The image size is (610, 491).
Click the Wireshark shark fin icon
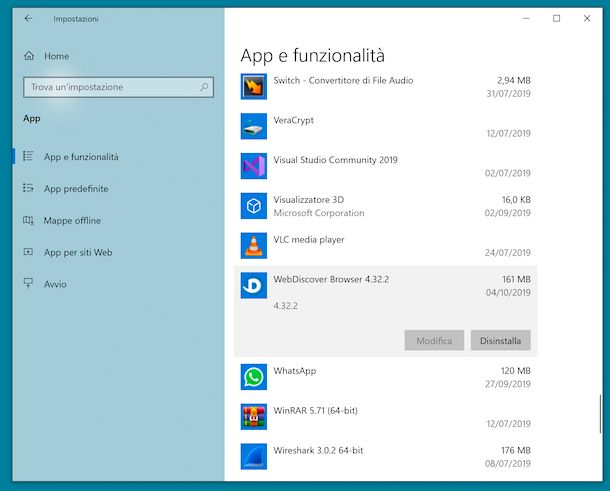(x=254, y=456)
